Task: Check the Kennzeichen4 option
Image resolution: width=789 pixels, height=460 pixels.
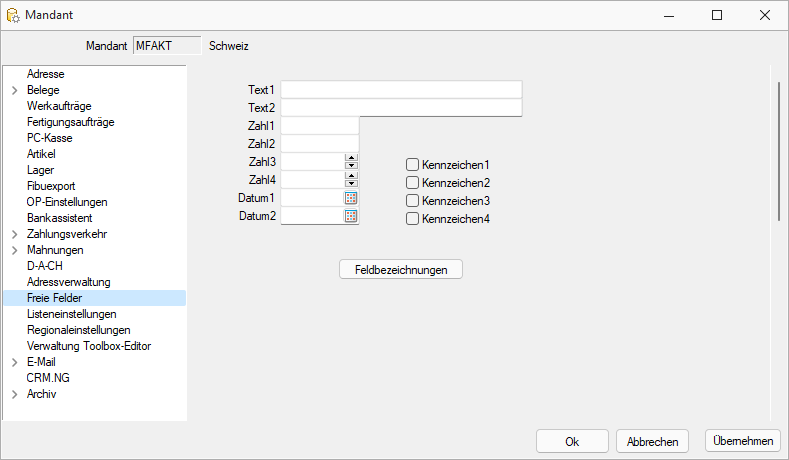Action: tap(412, 219)
